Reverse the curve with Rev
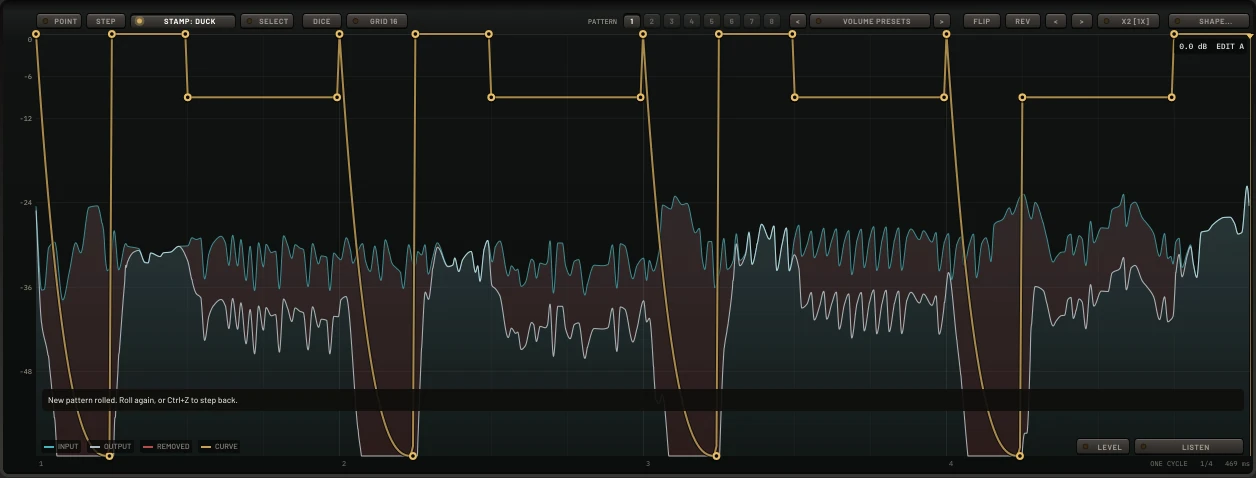1256x478 pixels. 1022,21
